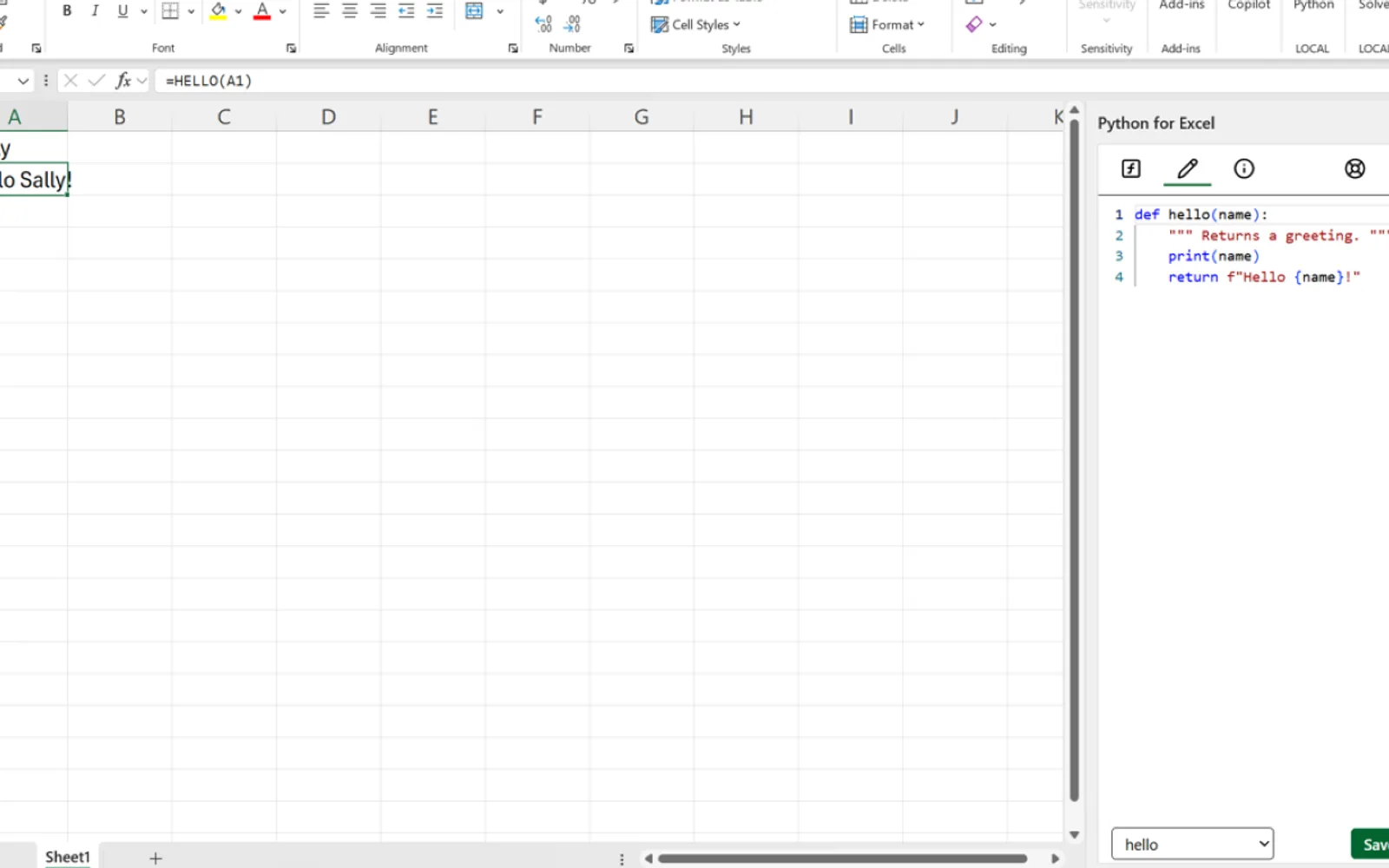The width and height of the screenshot is (1389, 868).
Task: Toggle italic formatting
Action: 95,11
